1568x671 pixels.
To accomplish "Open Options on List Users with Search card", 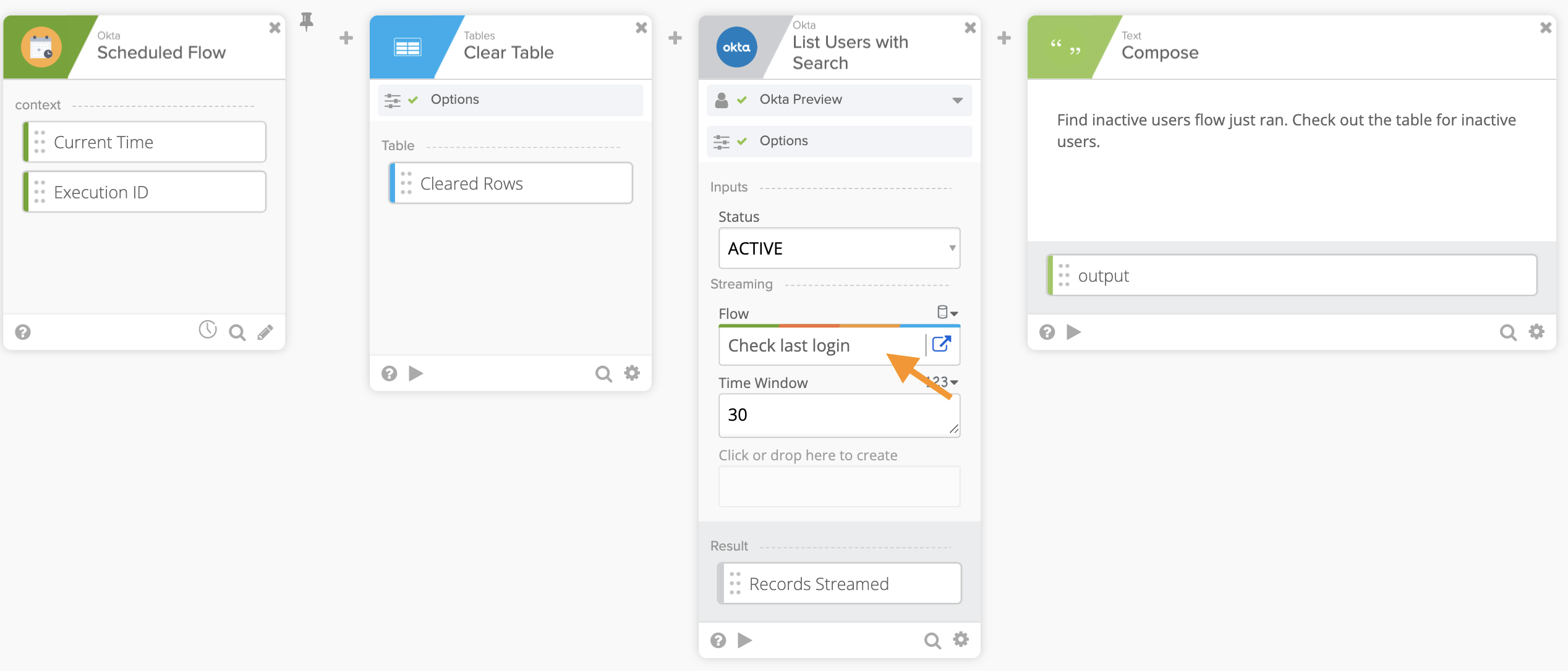I will (x=783, y=141).
